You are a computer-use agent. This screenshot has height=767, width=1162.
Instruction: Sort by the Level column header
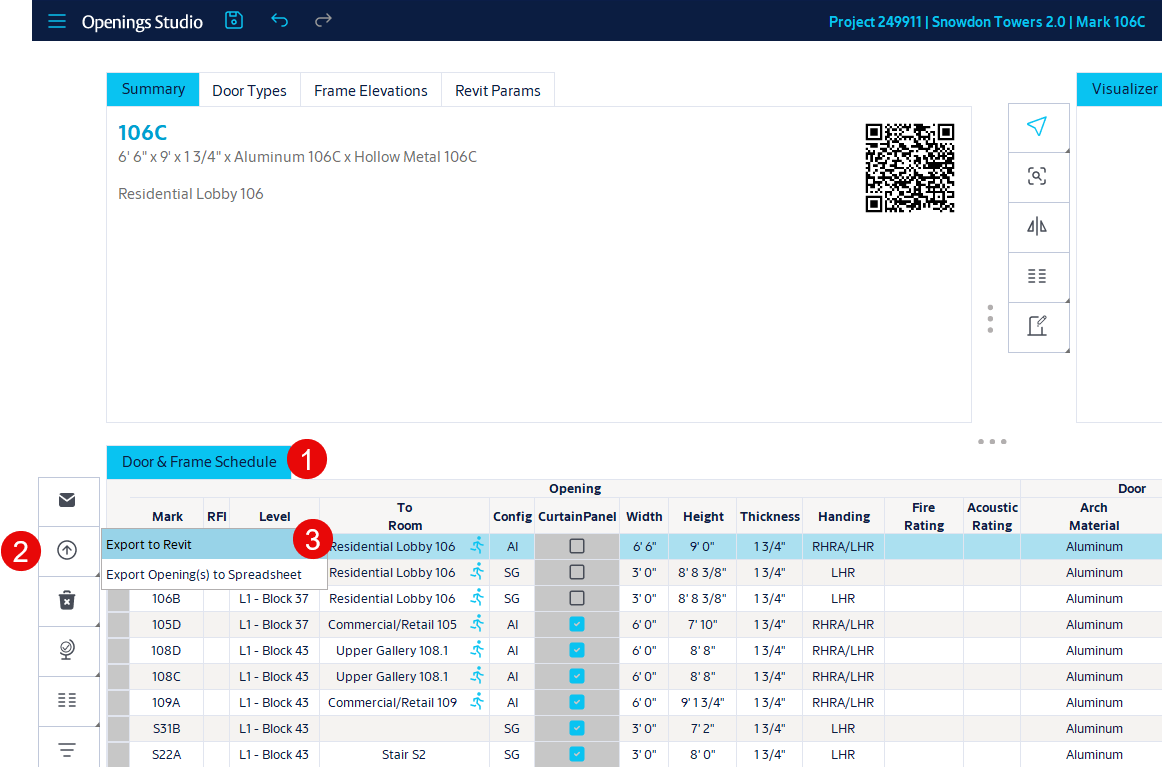point(275,517)
